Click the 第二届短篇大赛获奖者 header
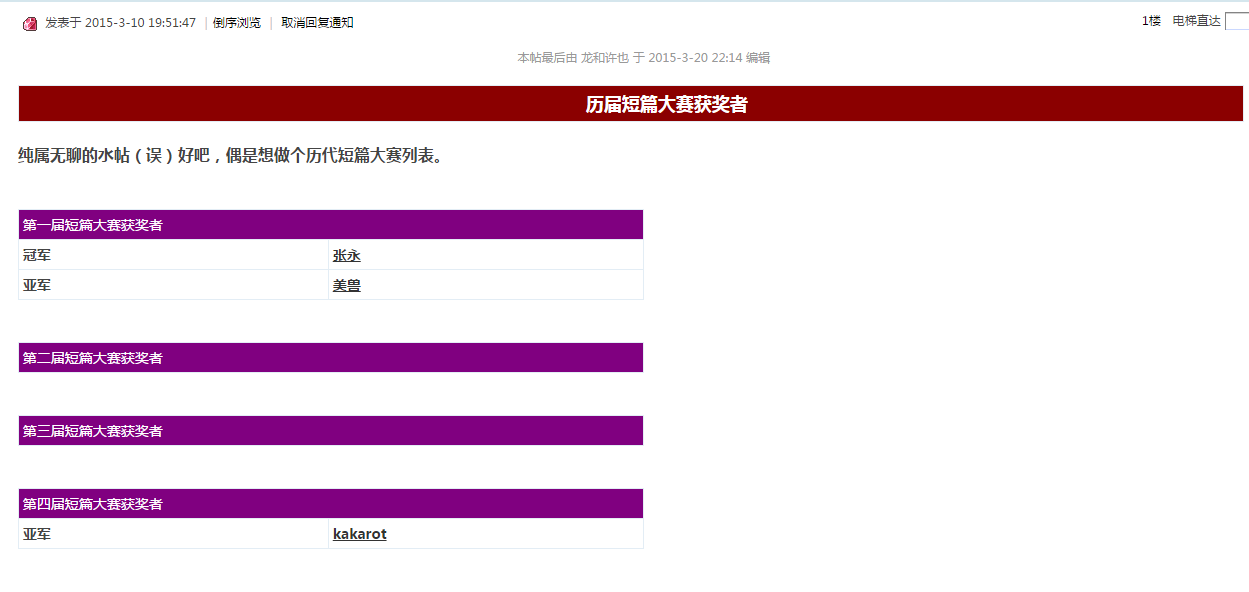 tap(331, 358)
